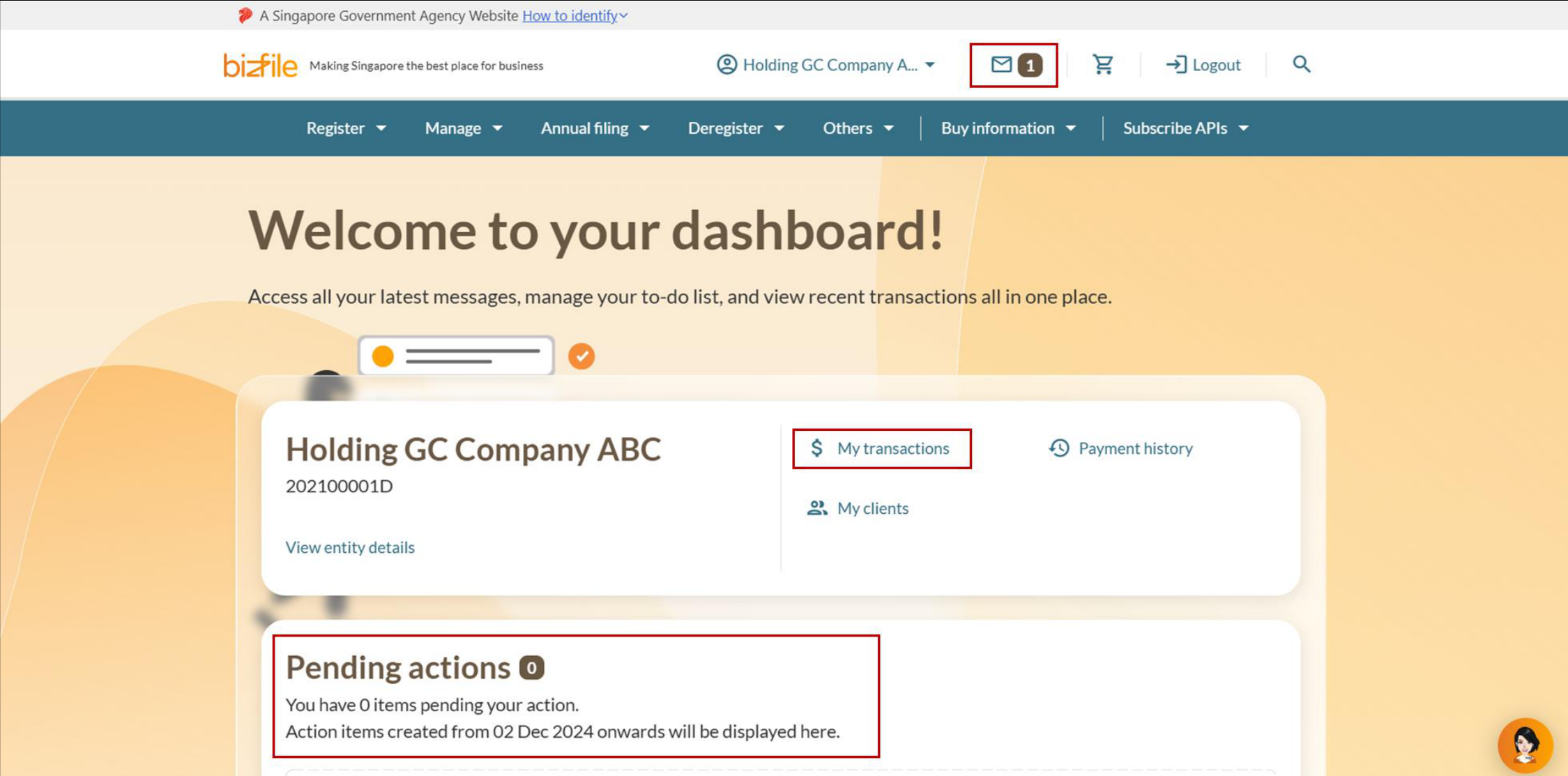Click View entity details link

[x=349, y=547]
